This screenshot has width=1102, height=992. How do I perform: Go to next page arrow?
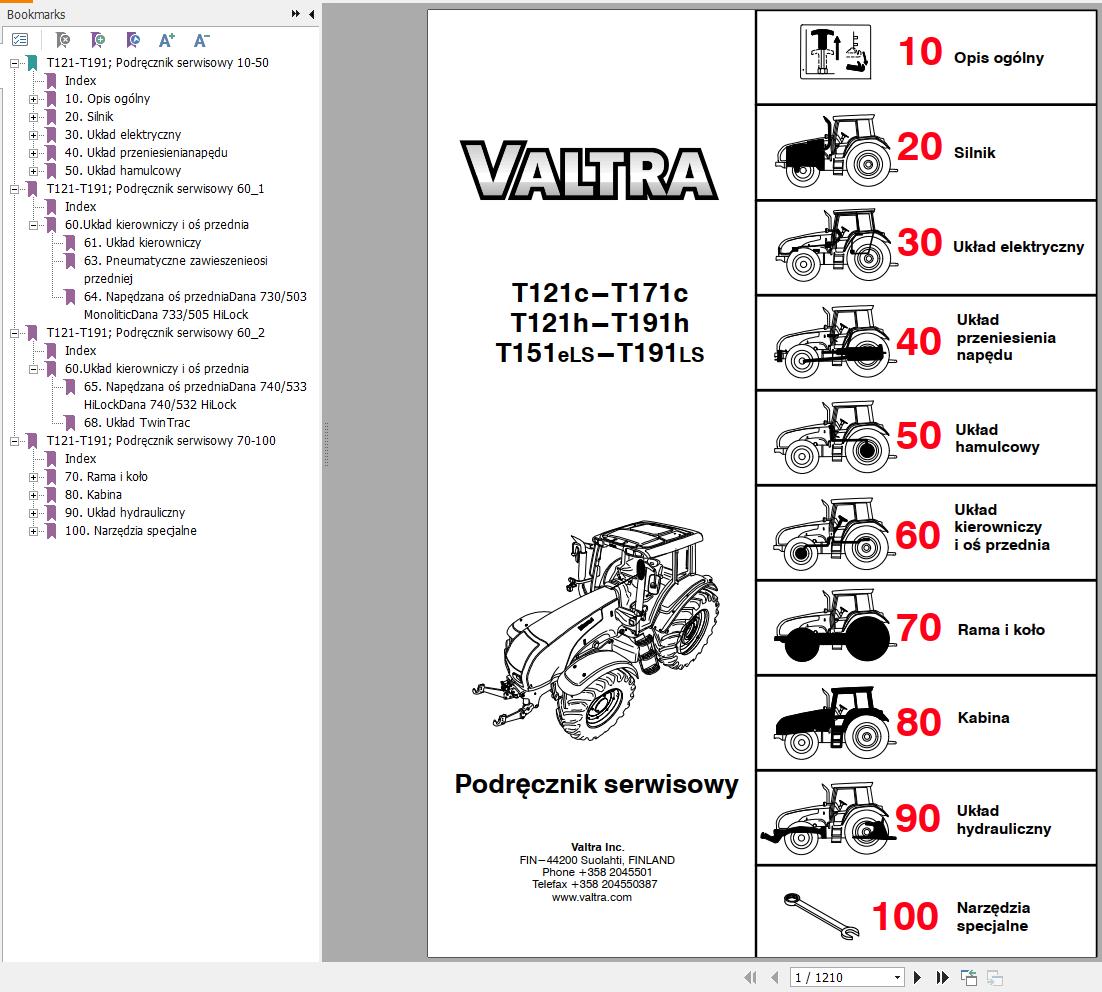pyautogui.click(x=917, y=977)
